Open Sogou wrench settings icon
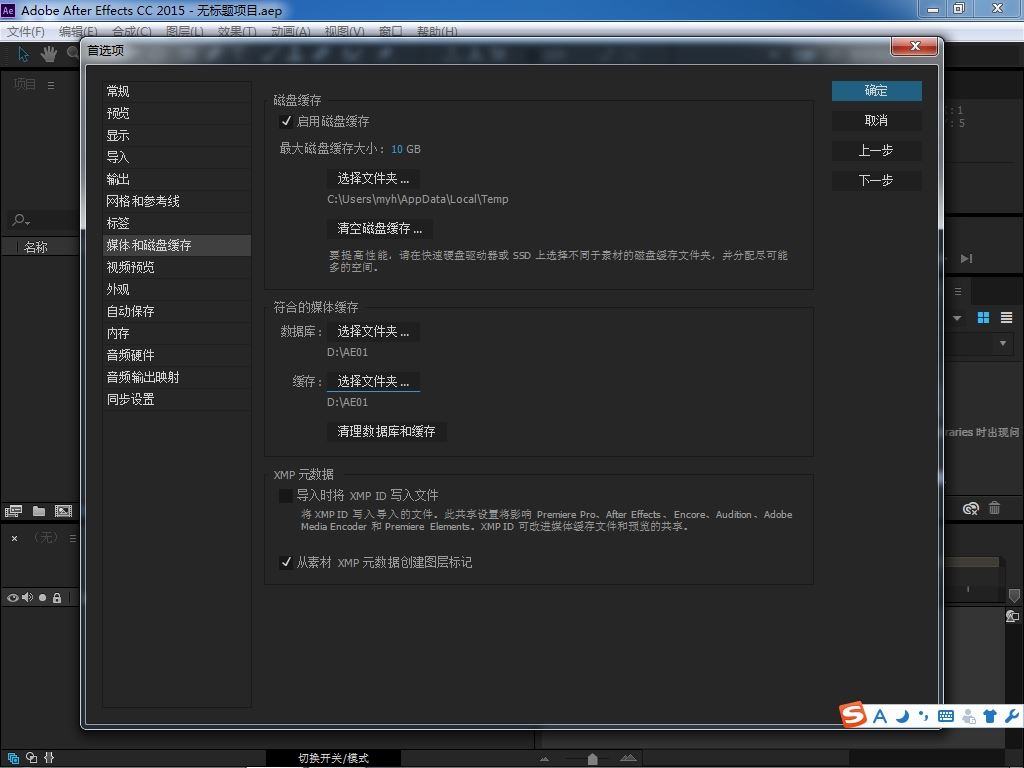The width and height of the screenshot is (1024, 768). pyautogui.click(x=1012, y=716)
